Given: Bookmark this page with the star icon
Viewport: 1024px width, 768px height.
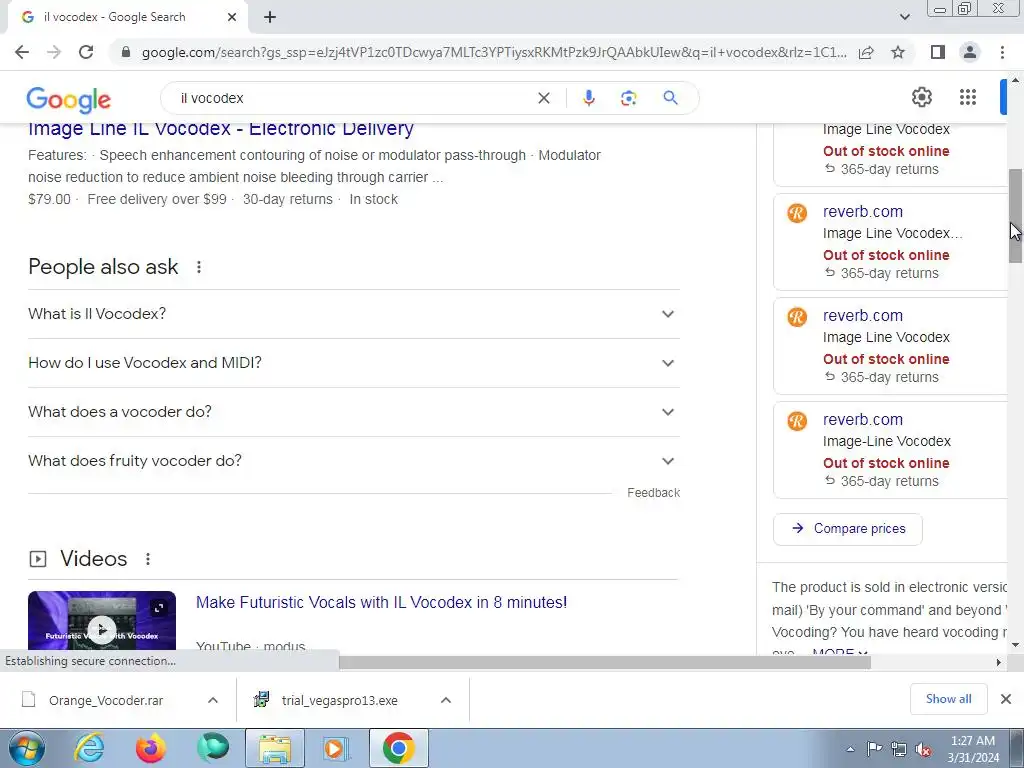Looking at the screenshot, I should (898, 52).
